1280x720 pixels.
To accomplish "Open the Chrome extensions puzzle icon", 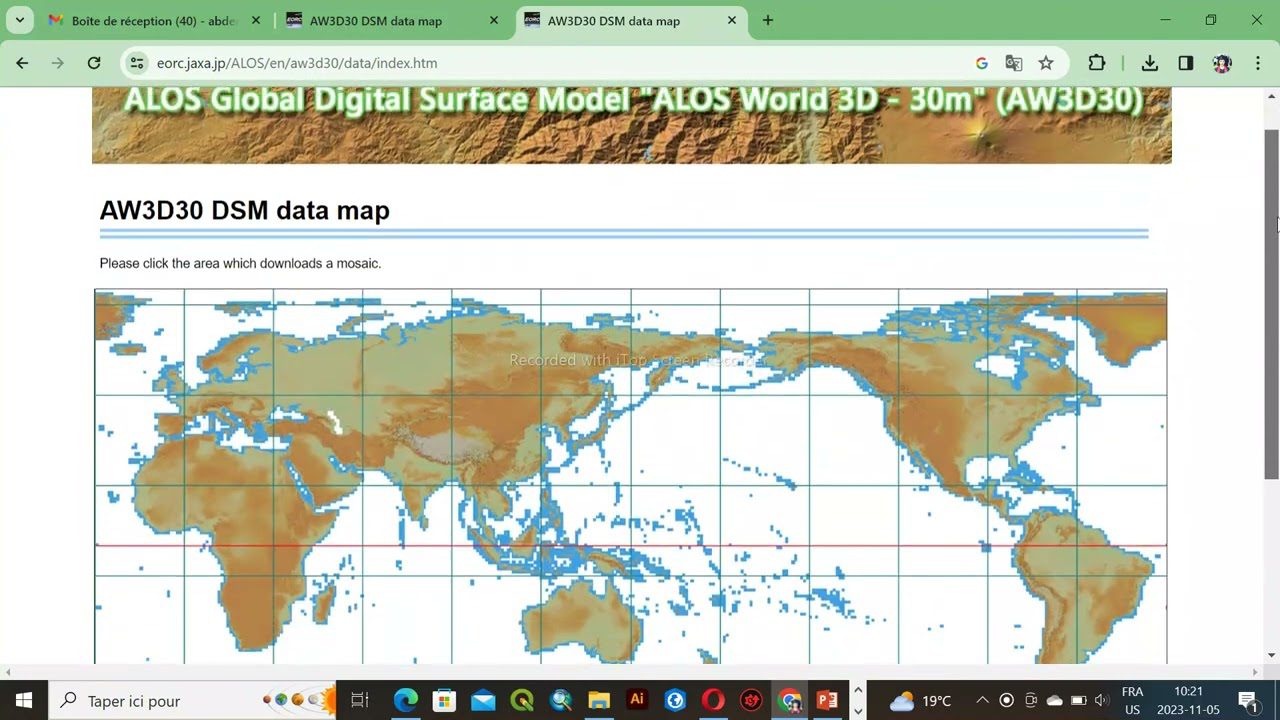I will 1097,63.
